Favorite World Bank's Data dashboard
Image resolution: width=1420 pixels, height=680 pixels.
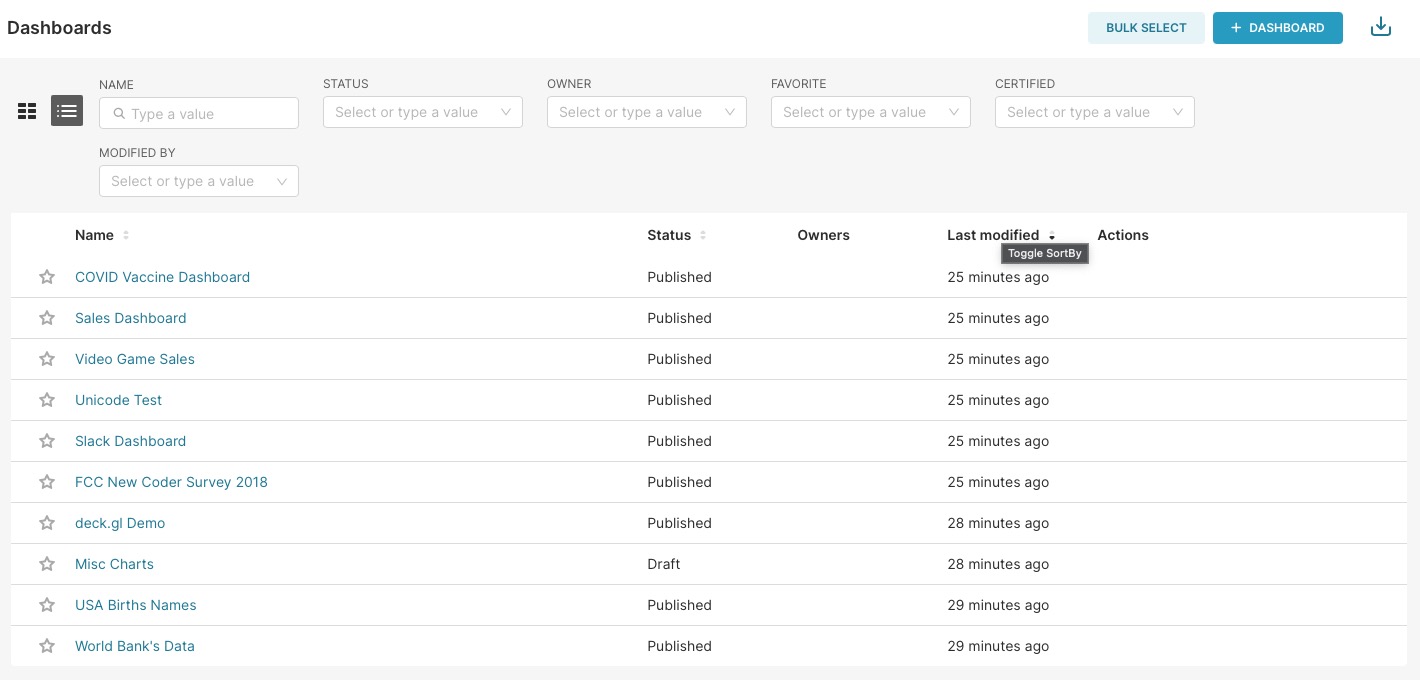click(x=46, y=646)
